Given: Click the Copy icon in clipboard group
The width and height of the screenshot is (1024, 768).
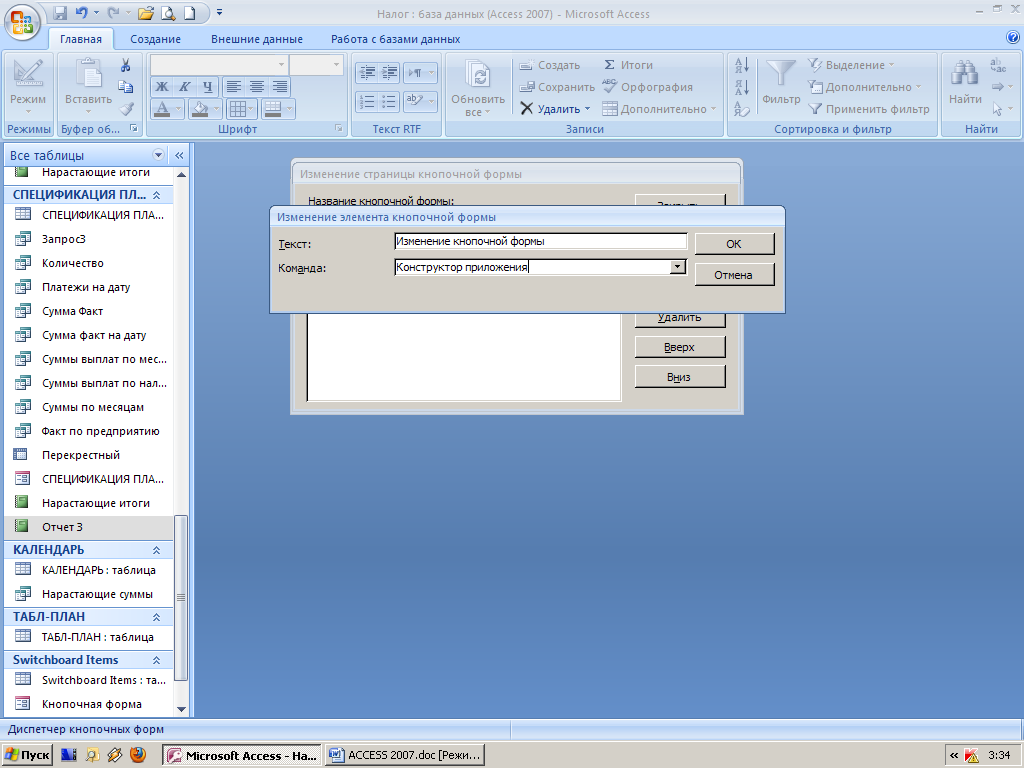Looking at the screenshot, I should click(125, 86).
